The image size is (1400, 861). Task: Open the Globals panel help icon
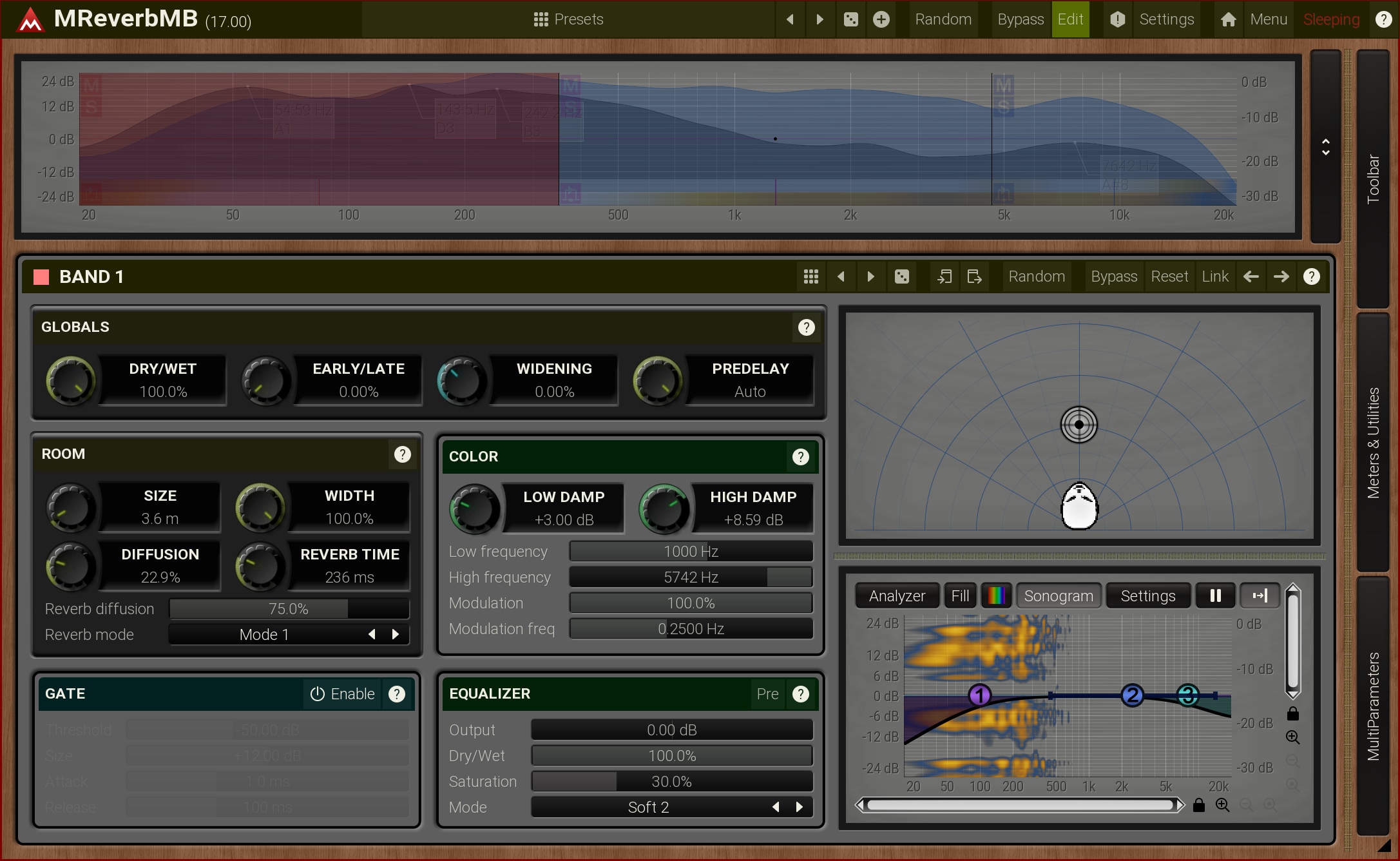coord(806,327)
